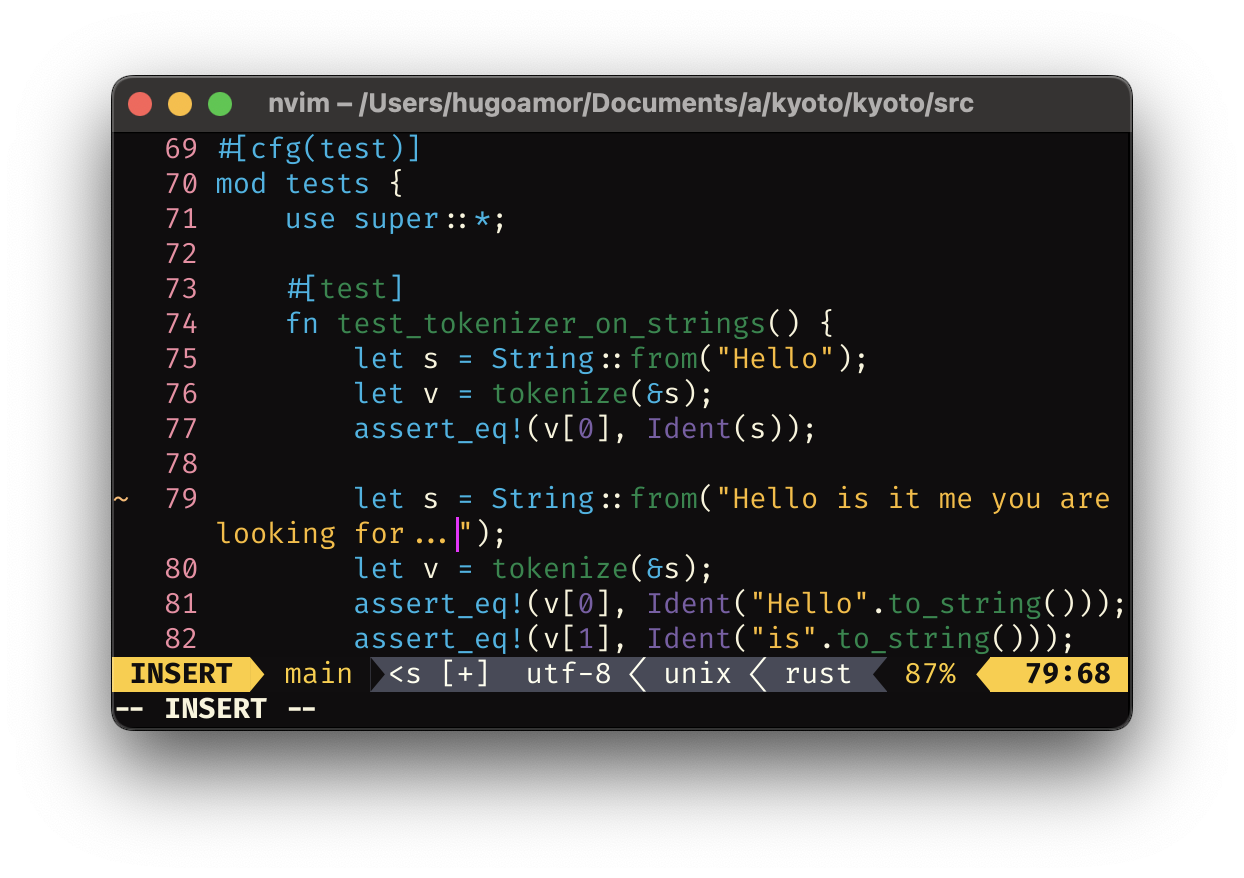Click the '79:68' cursor position indicator

(1068, 674)
